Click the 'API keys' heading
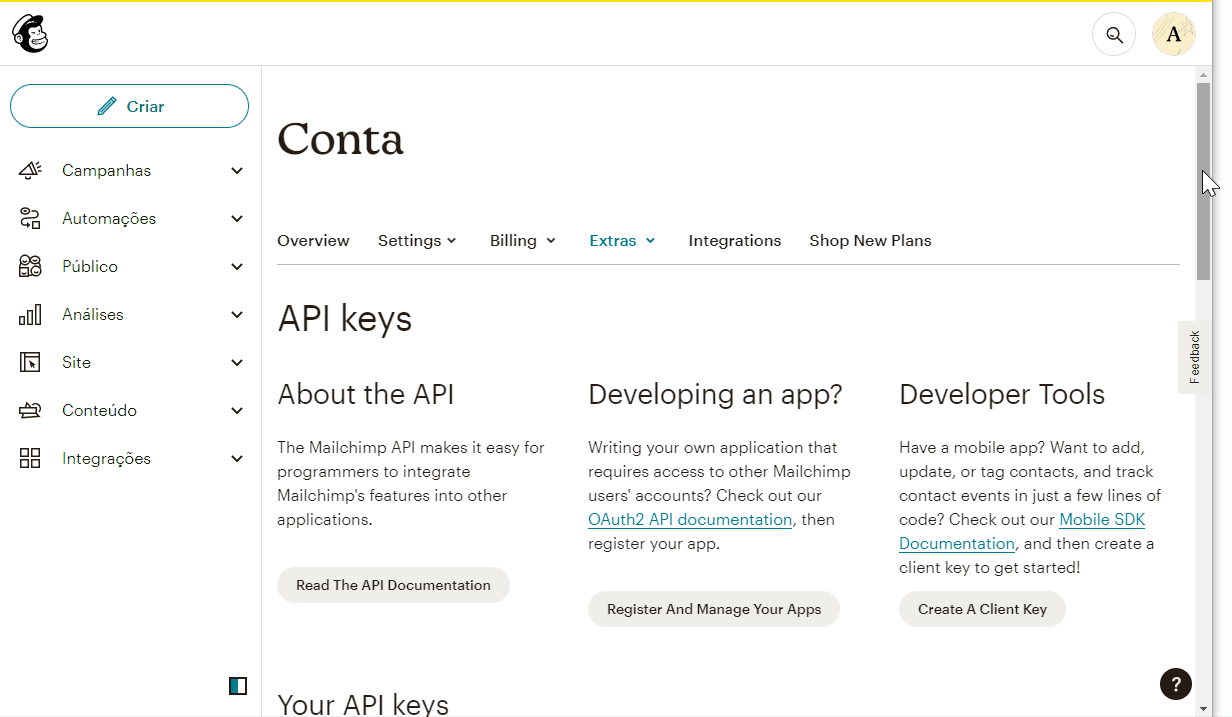Screen dimensions: 1232x717 (344, 319)
